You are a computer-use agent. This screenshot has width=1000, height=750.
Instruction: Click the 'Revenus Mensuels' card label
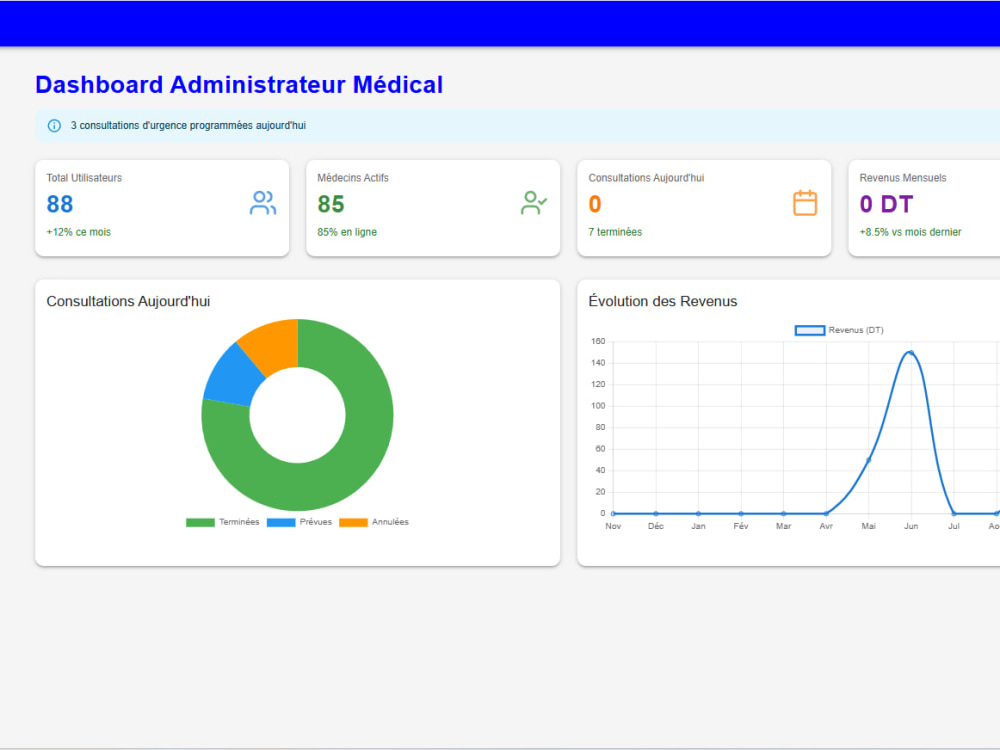coord(902,178)
